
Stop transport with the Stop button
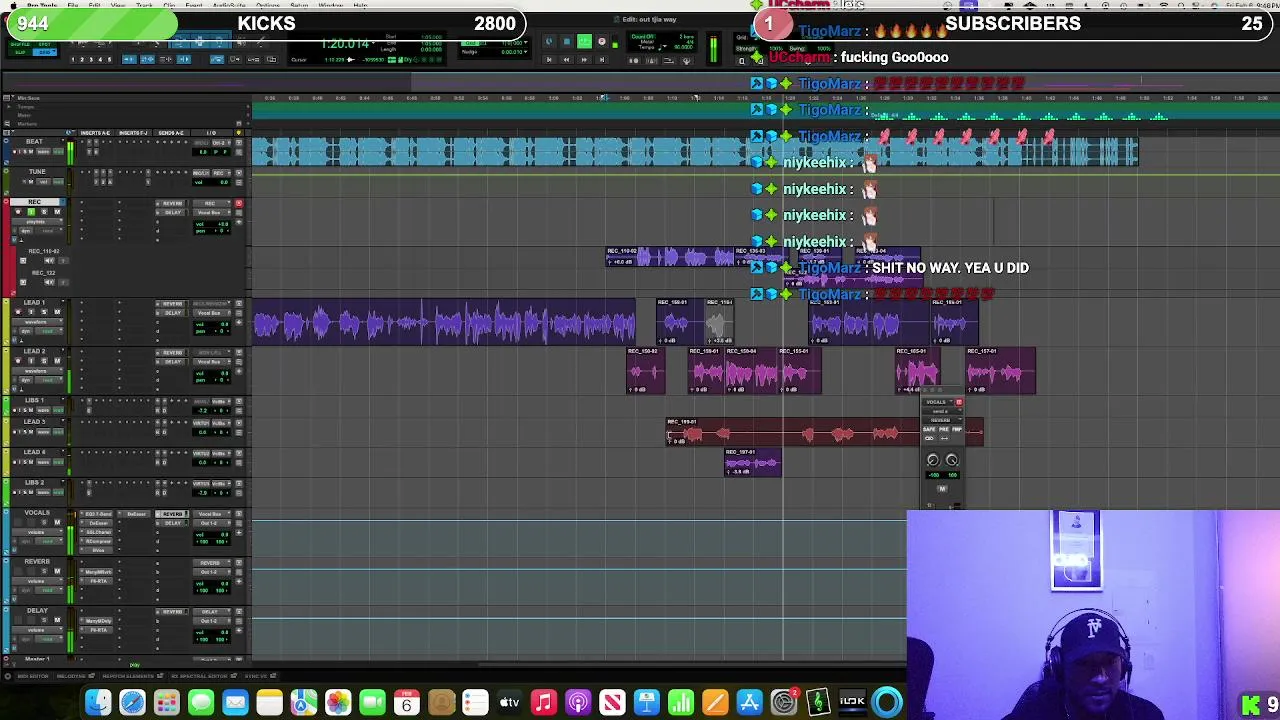click(x=567, y=41)
